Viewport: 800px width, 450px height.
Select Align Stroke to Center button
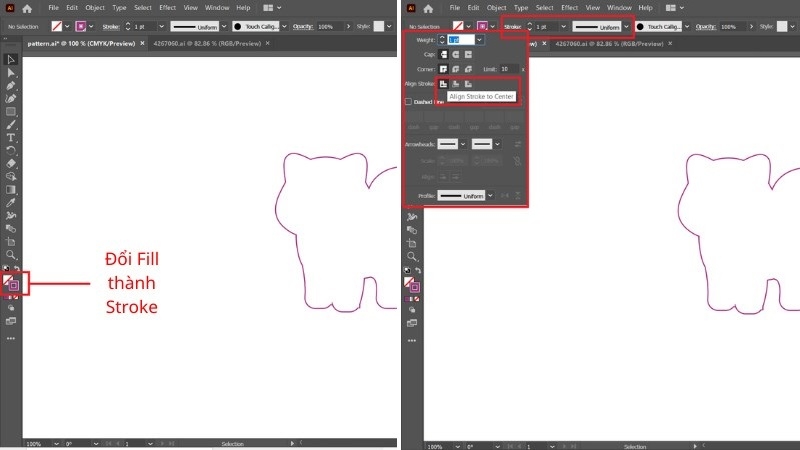pyautogui.click(x=443, y=84)
